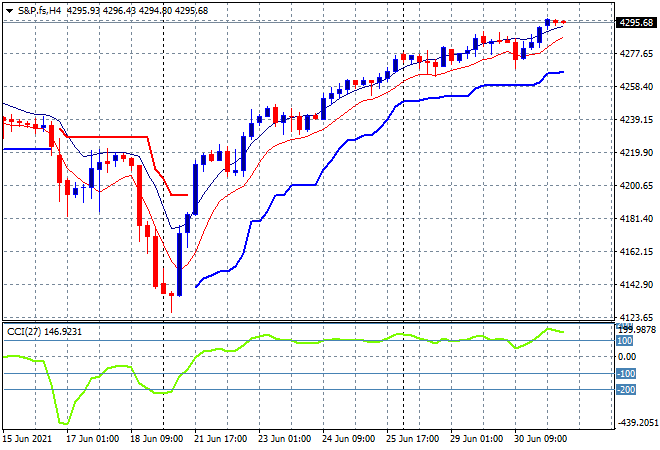Click the S&P.fs,H4 chart title text
Screen dimensions: 660x450
(x=39, y=11)
